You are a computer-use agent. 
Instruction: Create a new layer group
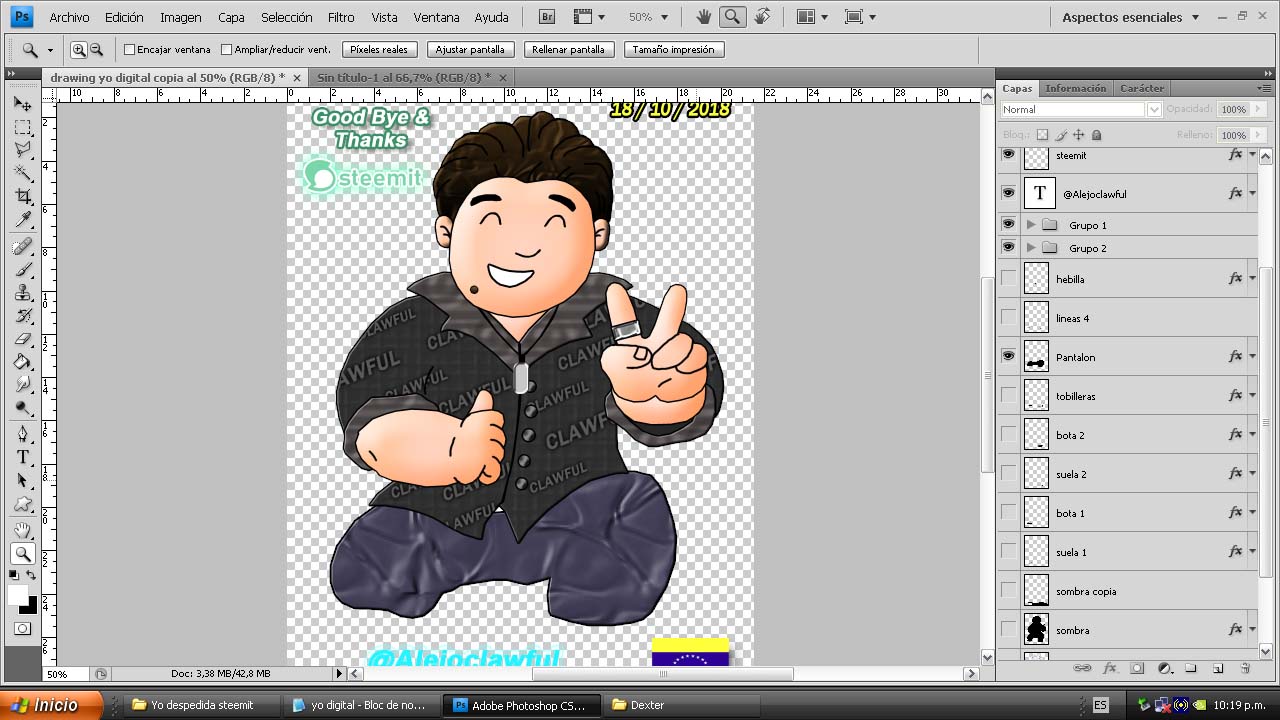click(1191, 668)
